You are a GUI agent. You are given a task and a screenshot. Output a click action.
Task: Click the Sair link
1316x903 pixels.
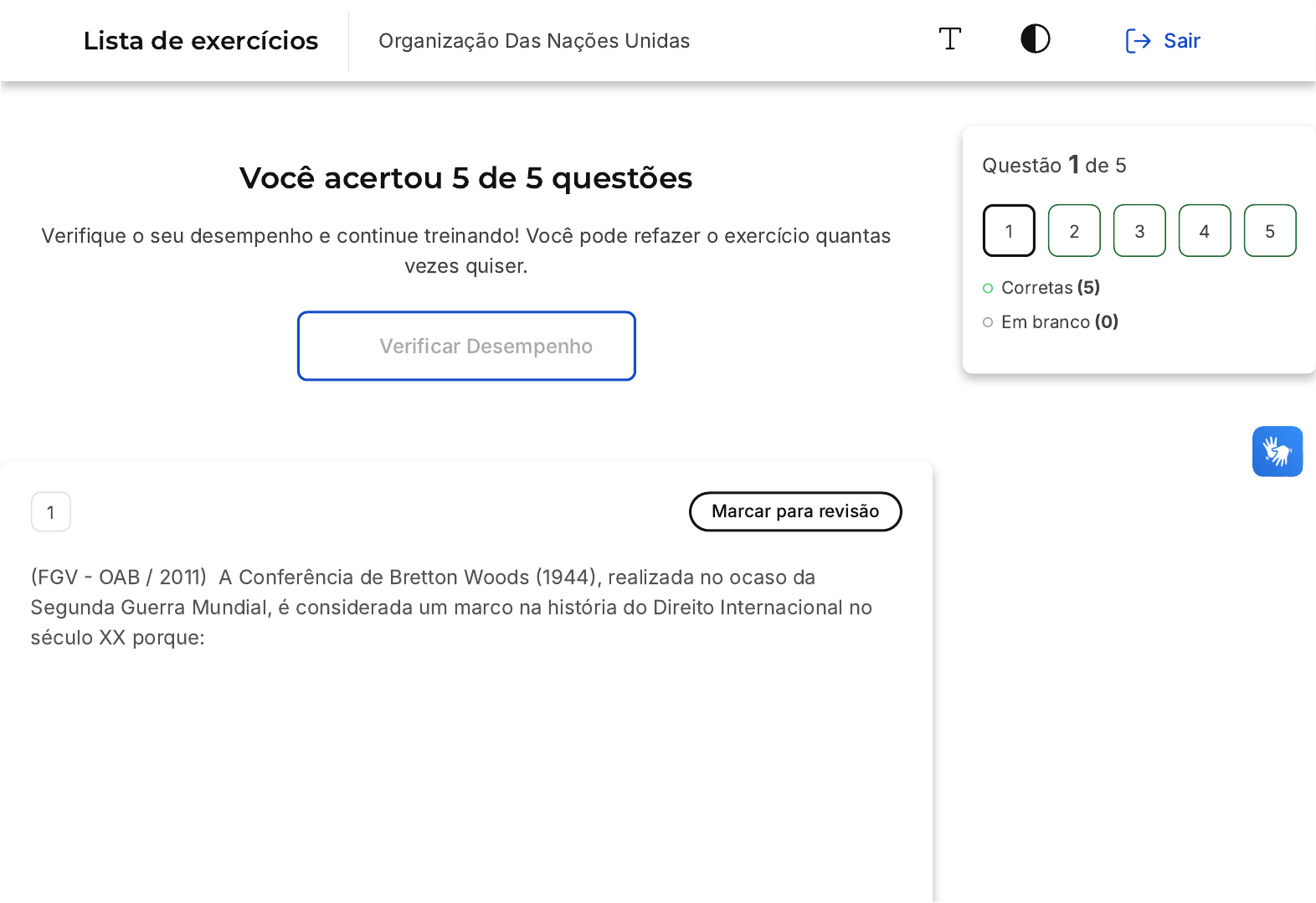tap(1181, 40)
